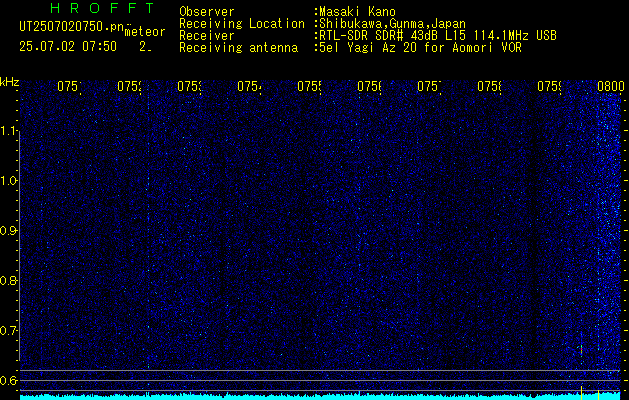Click the HROFFT title text

point(103,8)
